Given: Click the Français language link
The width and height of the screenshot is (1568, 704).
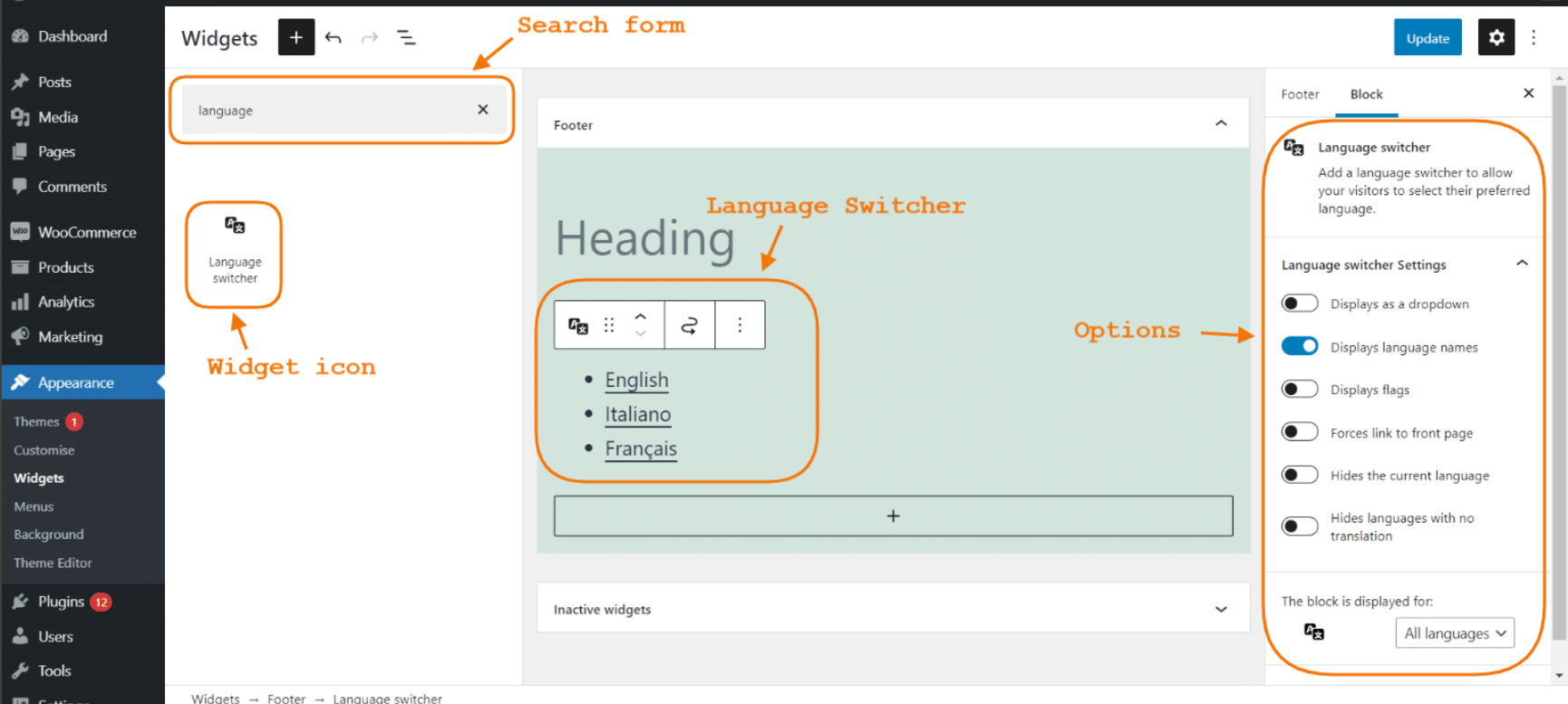Looking at the screenshot, I should [641, 449].
